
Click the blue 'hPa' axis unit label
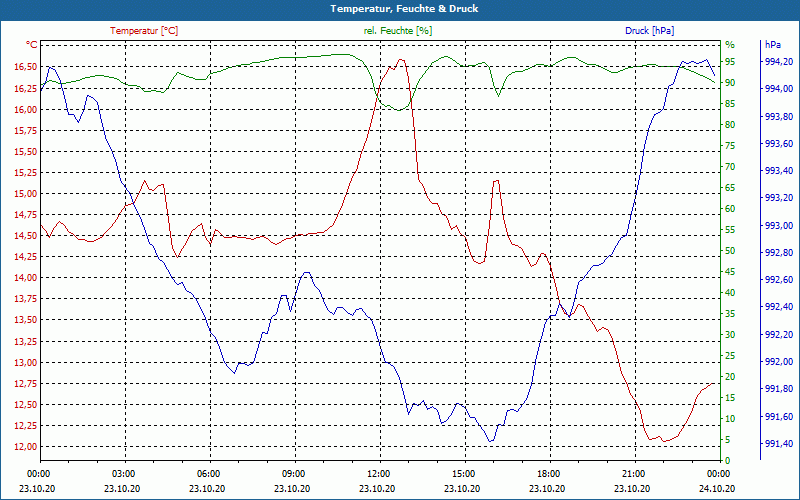click(773, 45)
